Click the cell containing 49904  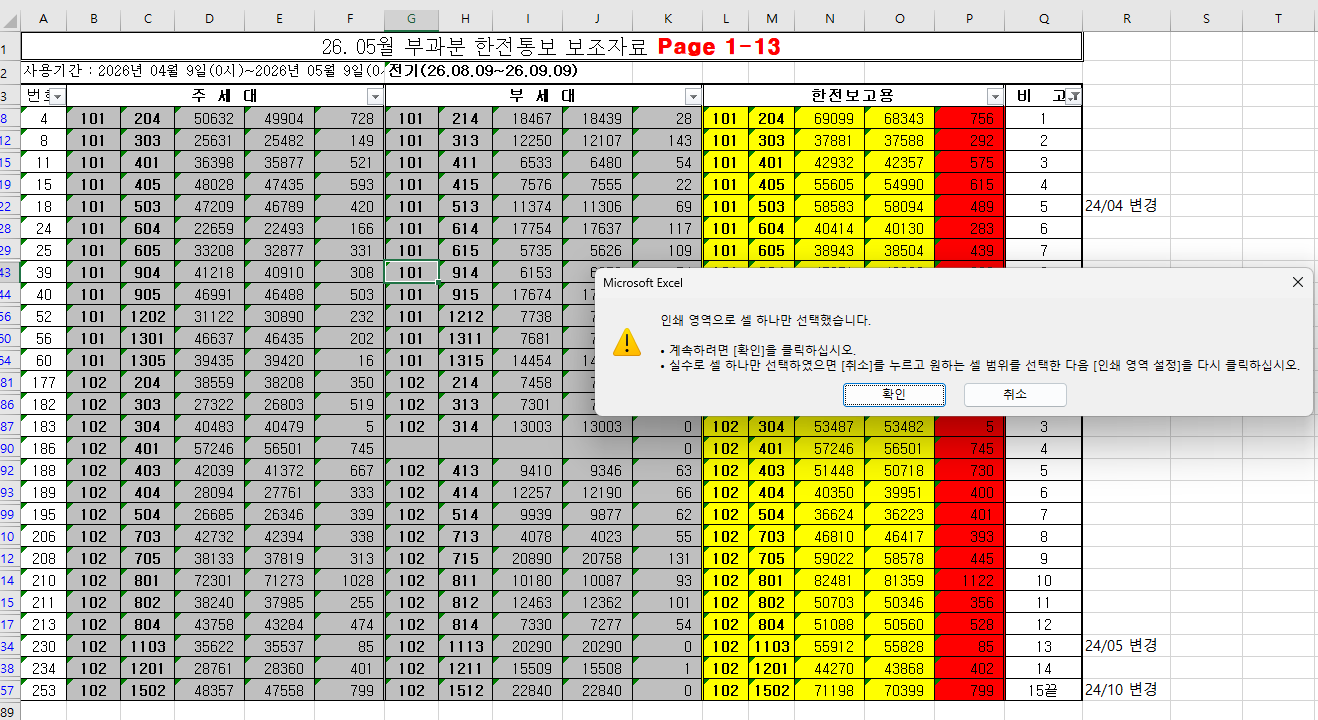(x=279, y=118)
